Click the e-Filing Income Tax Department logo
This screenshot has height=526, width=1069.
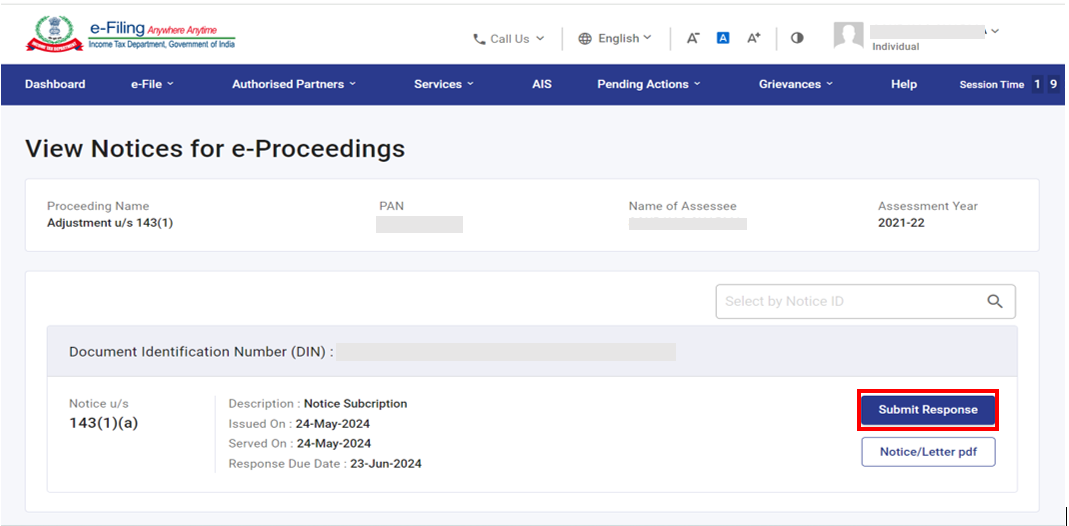tap(130, 34)
